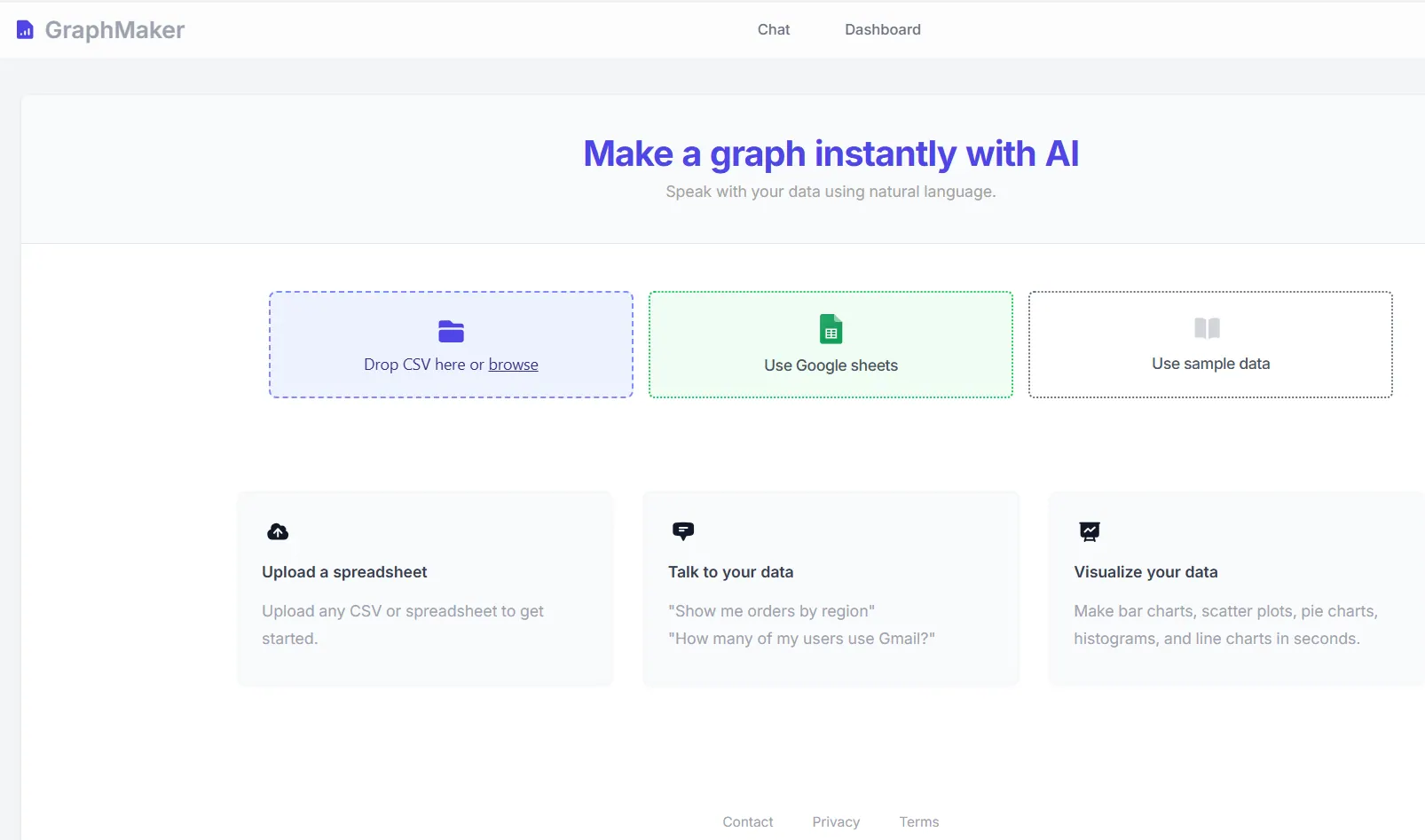
Task: Click the upload cloud icon above Upload a spreadsheet
Action: click(x=277, y=531)
